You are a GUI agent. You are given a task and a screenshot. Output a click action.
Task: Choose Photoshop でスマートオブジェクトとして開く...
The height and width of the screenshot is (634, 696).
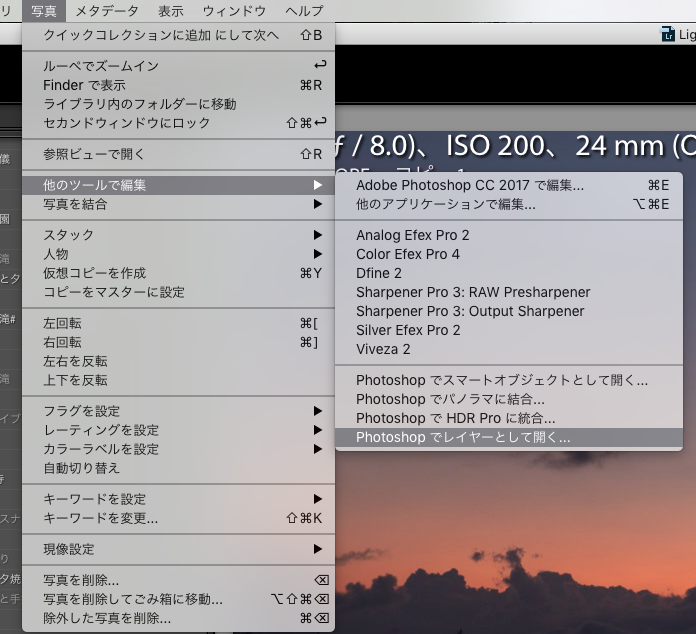pyautogui.click(x=509, y=380)
